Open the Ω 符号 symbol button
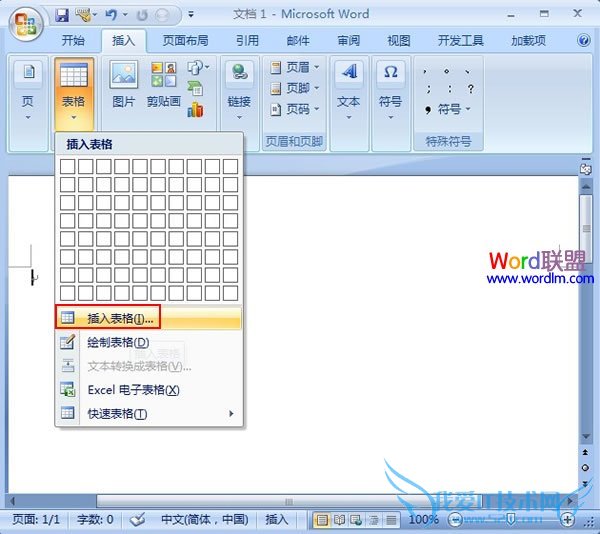This screenshot has width=600, height=534. pyautogui.click(x=390, y=91)
